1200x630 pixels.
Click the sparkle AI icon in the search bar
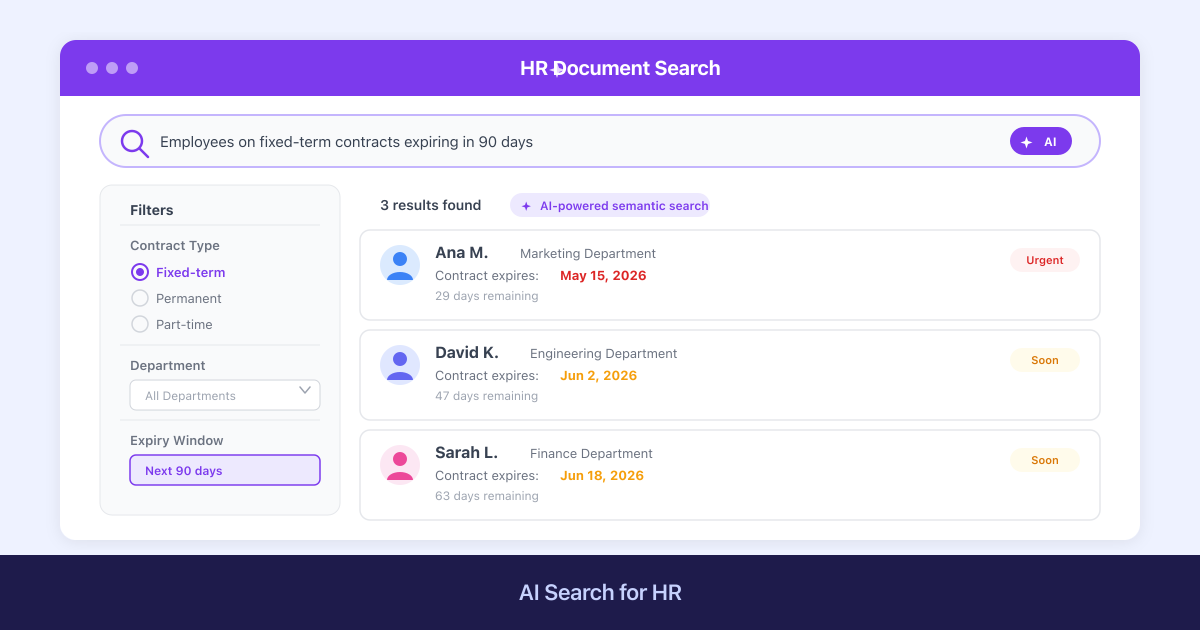point(1027,141)
